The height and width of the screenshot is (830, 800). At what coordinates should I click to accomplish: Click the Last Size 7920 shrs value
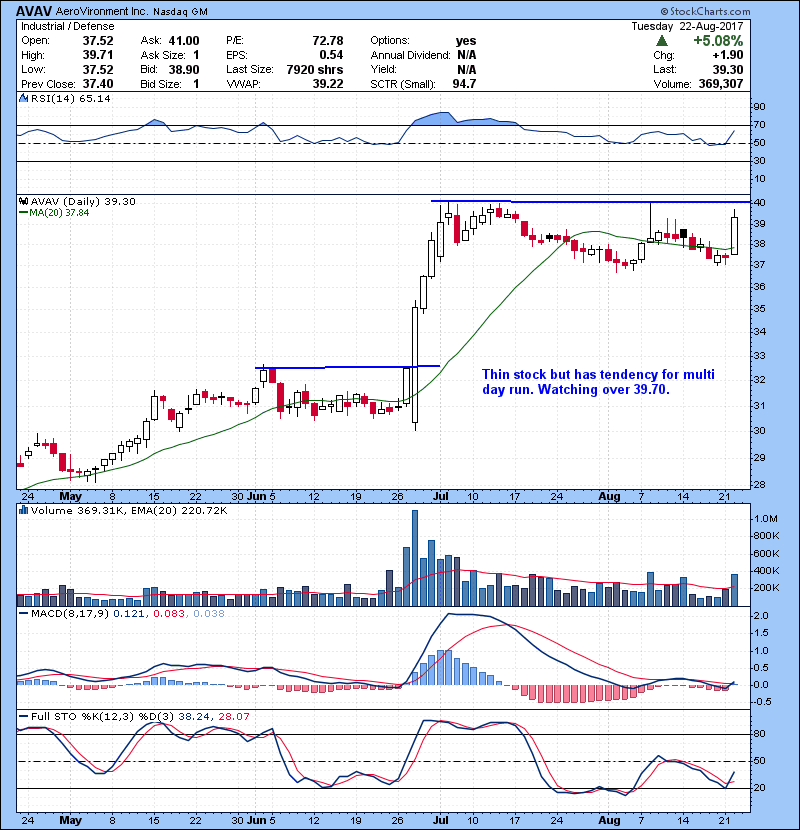pos(315,69)
